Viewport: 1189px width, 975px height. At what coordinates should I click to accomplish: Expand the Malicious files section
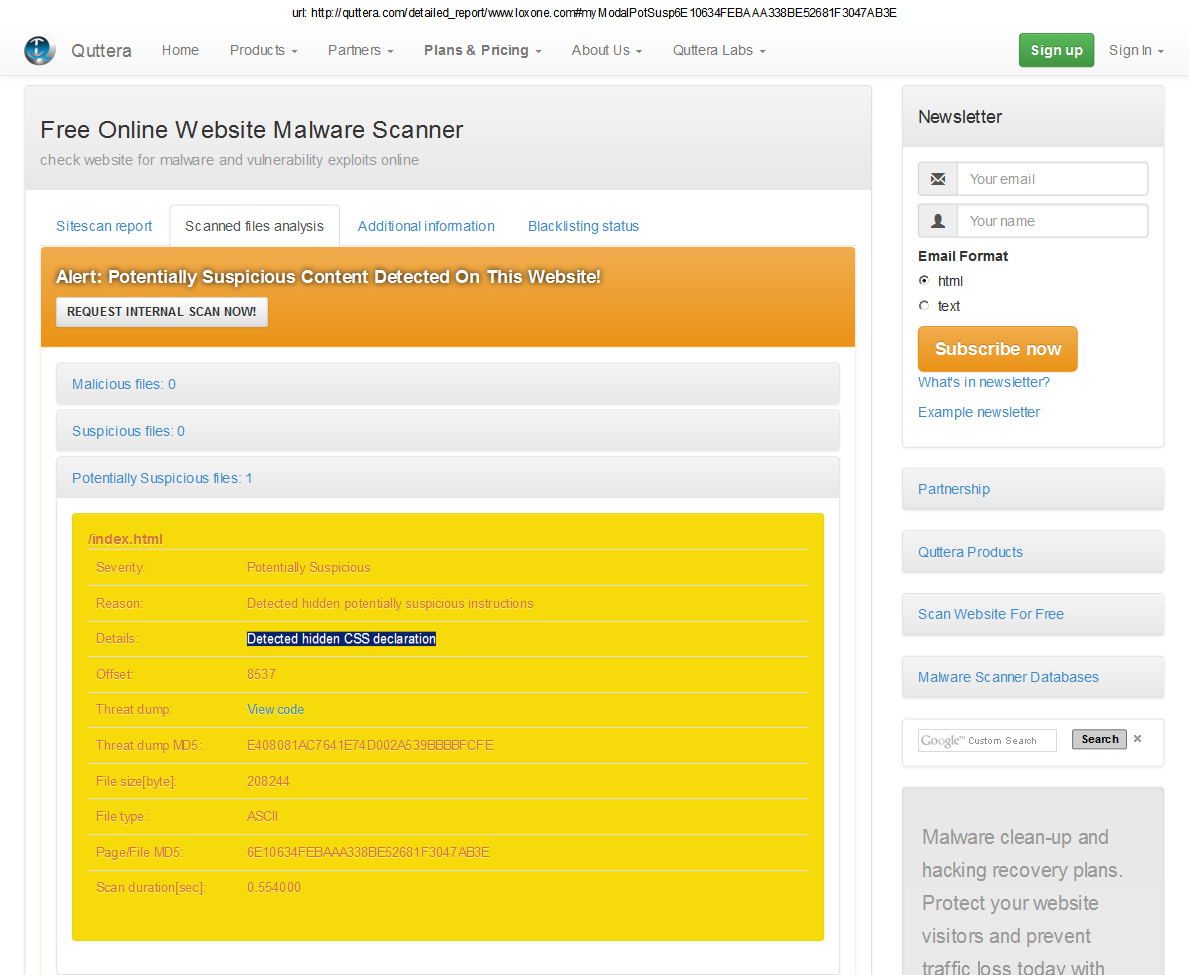pos(124,384)
